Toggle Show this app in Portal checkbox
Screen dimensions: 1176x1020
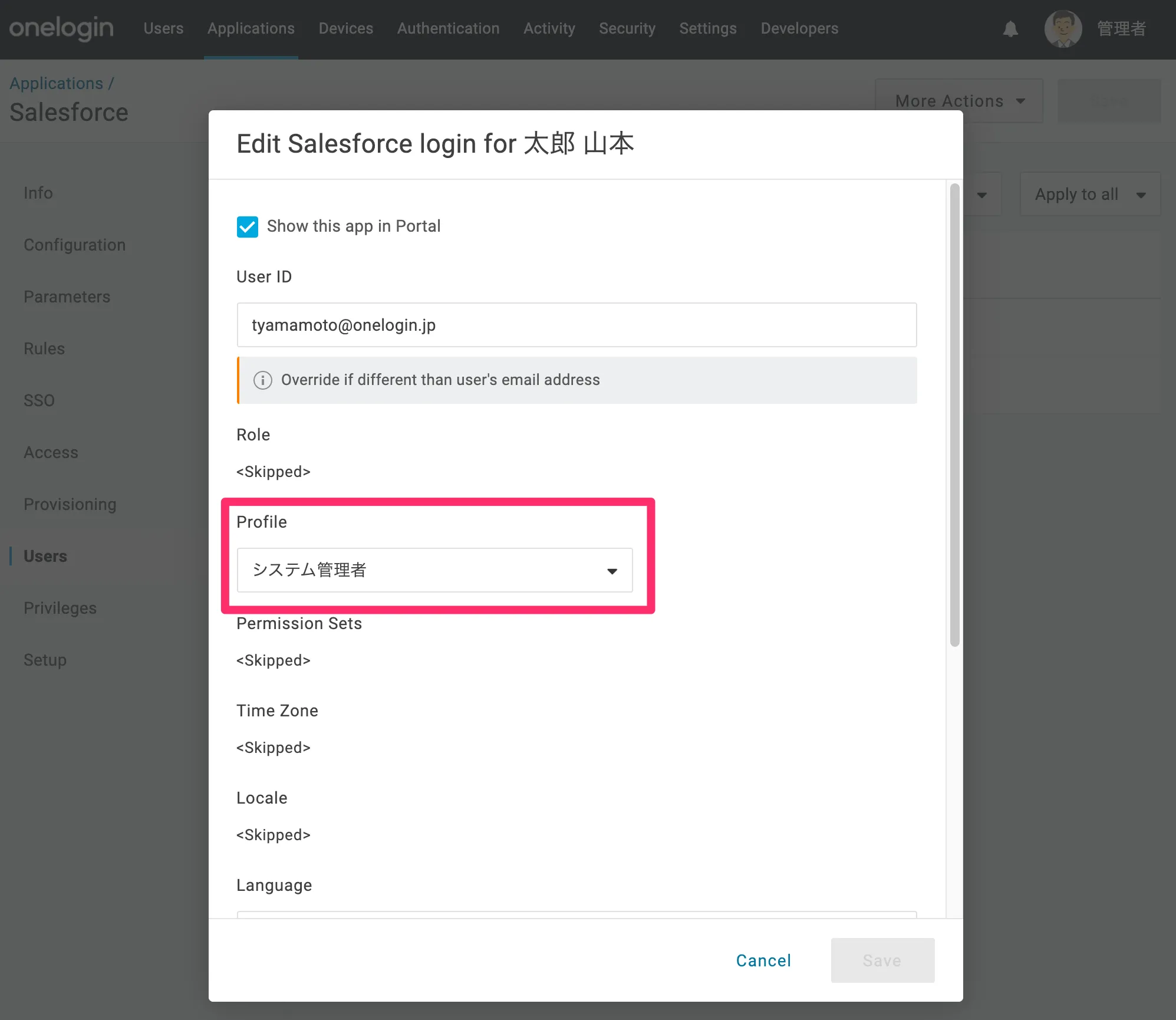click(248, 226)
